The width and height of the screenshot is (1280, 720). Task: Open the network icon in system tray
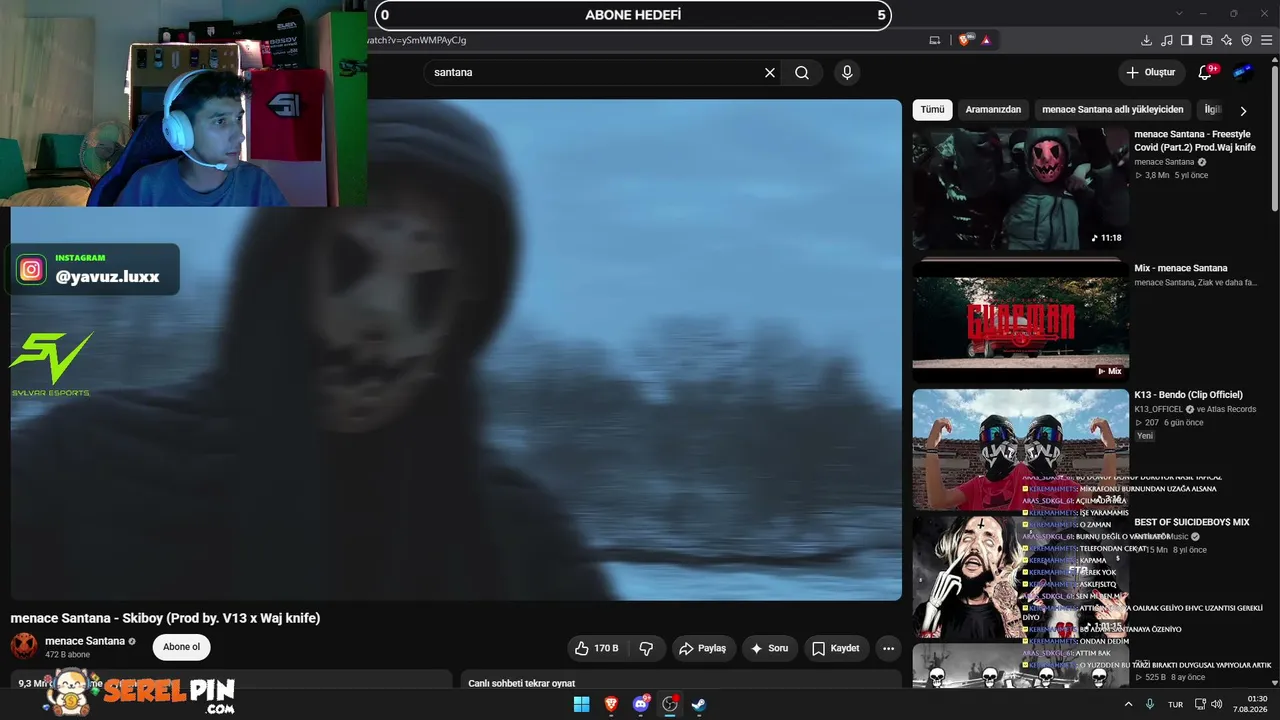pyautogui.click(x=1198, y=704)
